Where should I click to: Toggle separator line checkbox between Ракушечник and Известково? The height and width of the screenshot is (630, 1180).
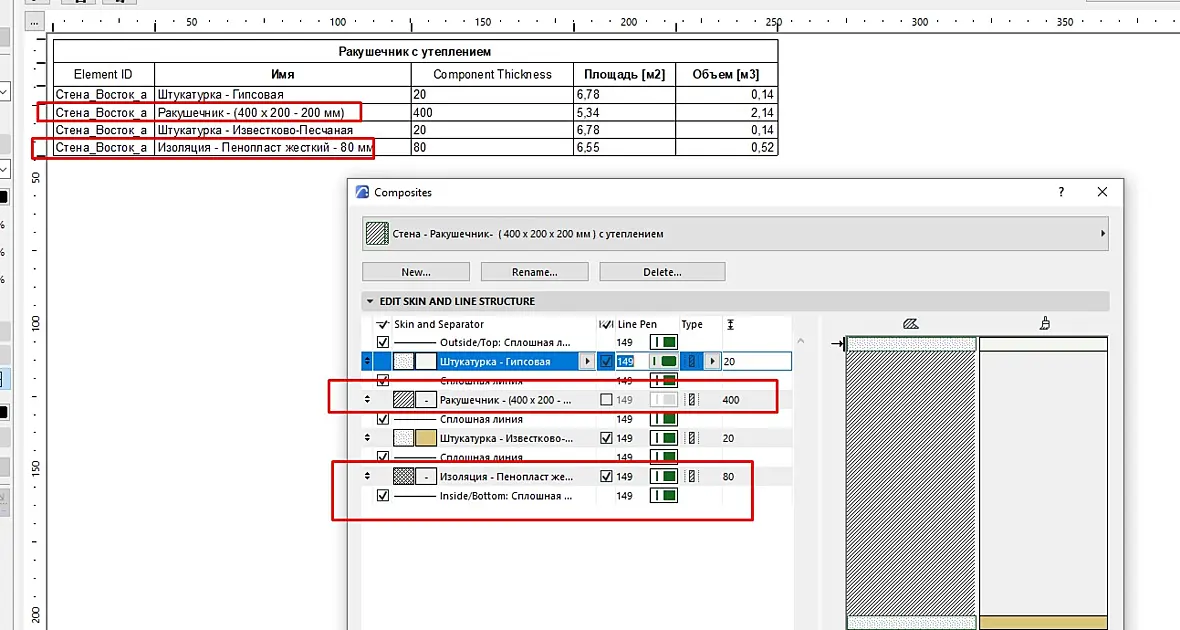tap(383, 419)
